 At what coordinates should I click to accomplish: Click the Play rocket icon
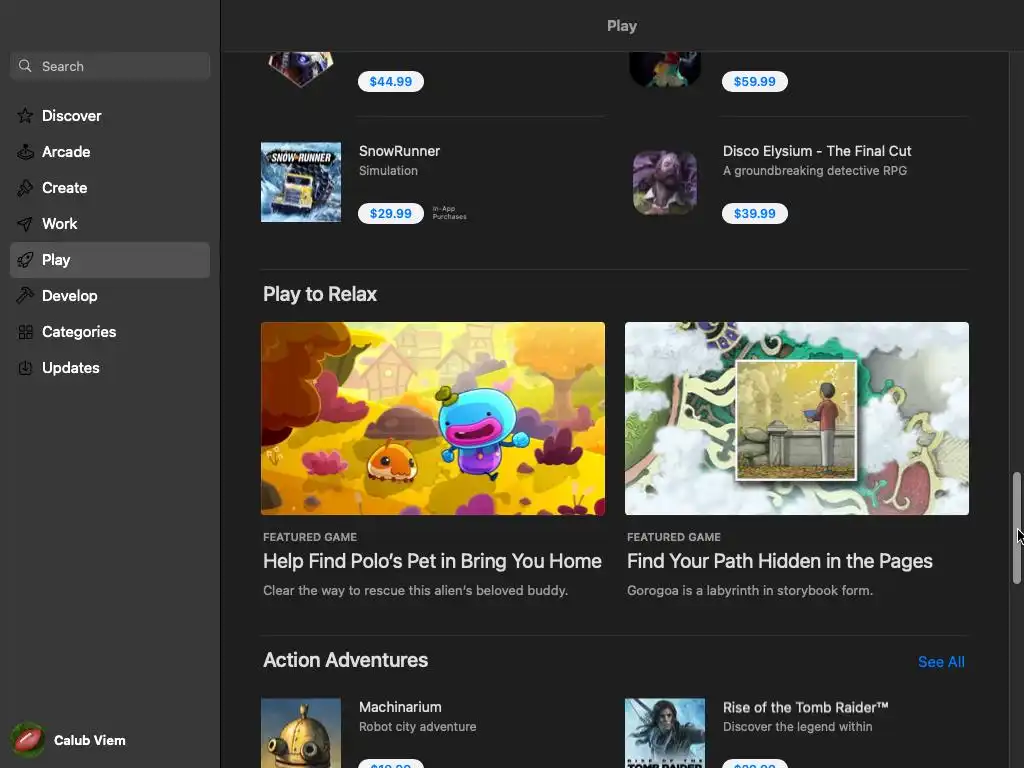point(25,260)
